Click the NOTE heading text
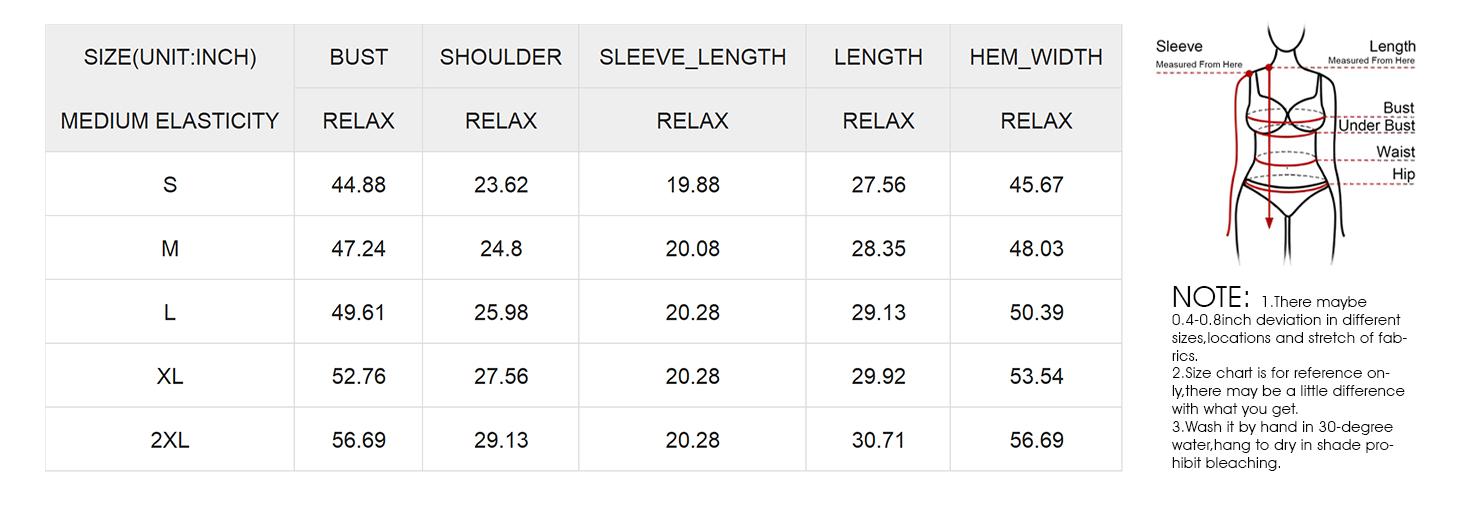This screenshot has width=1464, height=513. 1210,297
